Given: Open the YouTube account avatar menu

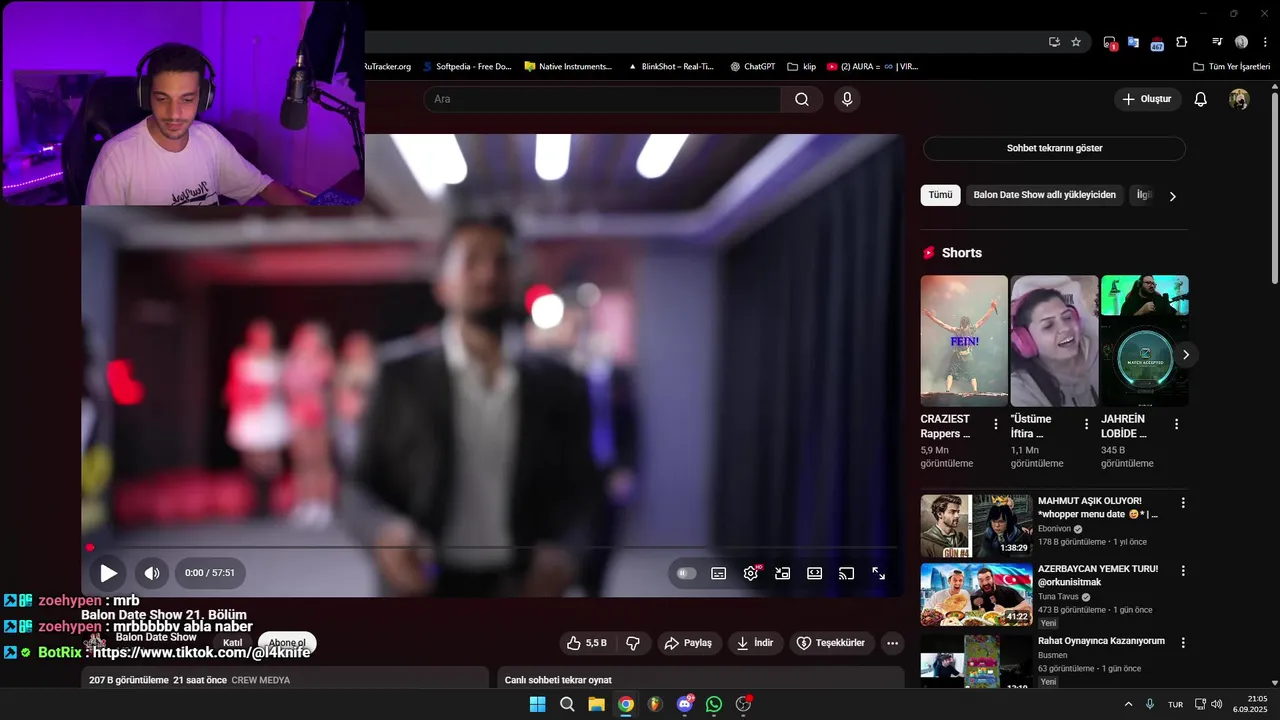Looking at the screenshot, I should pyautogui.click(x=1239, y=99).
